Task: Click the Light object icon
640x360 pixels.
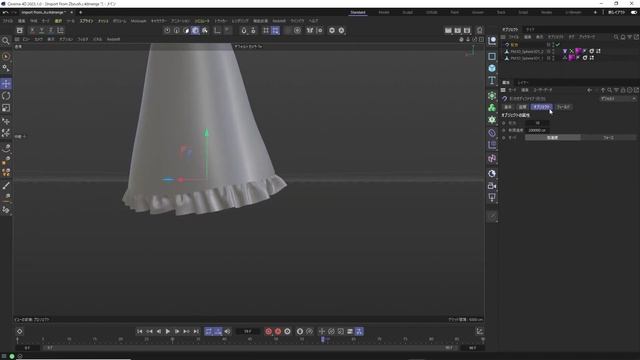Action: pos(492,198)
